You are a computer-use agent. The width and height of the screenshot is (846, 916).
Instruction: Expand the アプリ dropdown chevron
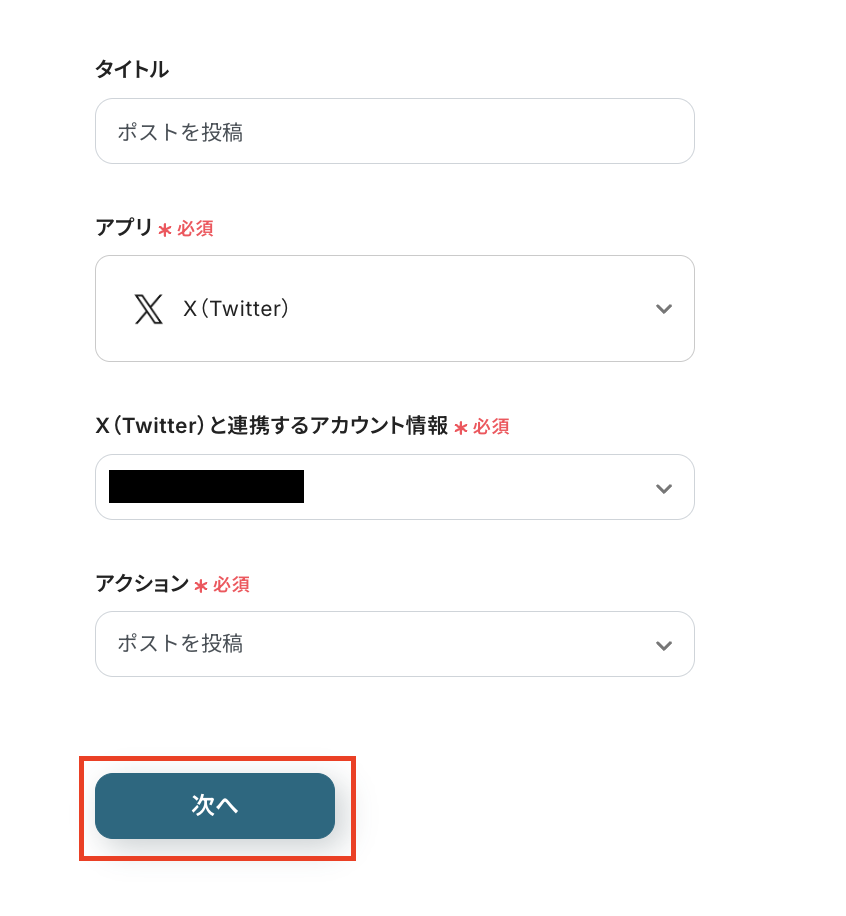[663, 309]
